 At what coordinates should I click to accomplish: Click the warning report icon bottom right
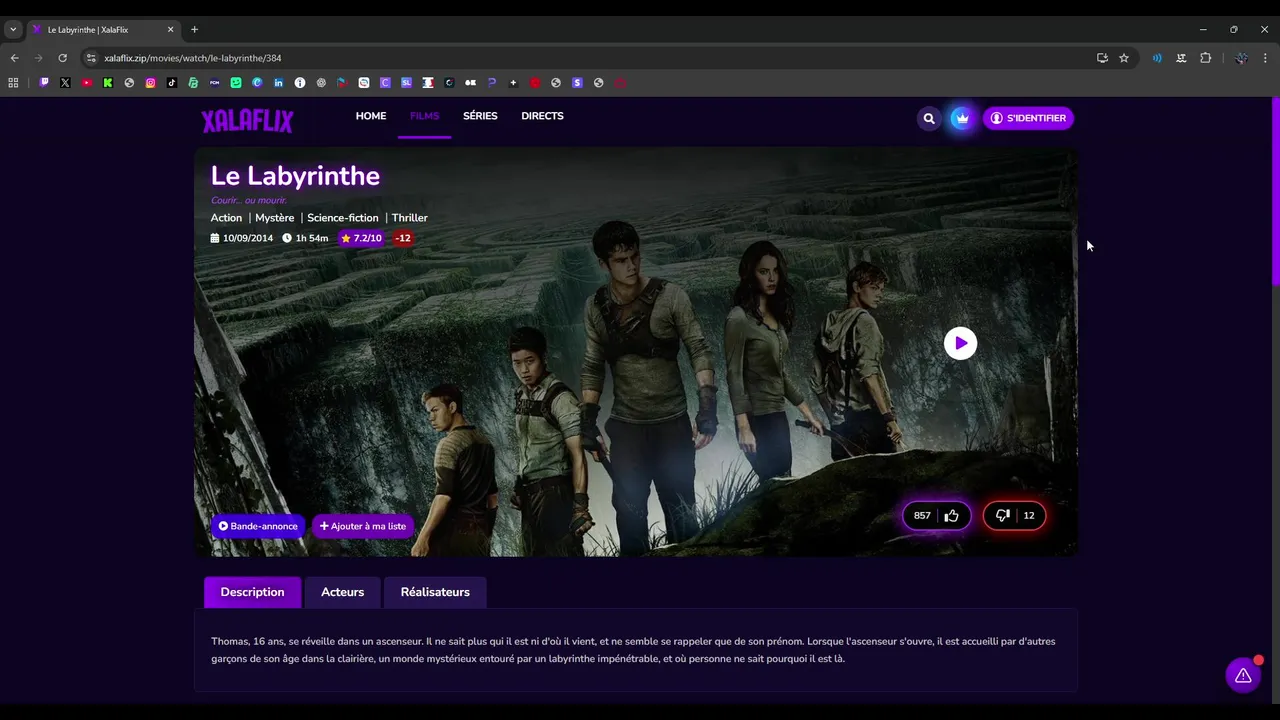pyautogui.click(x=1243, y=675)
